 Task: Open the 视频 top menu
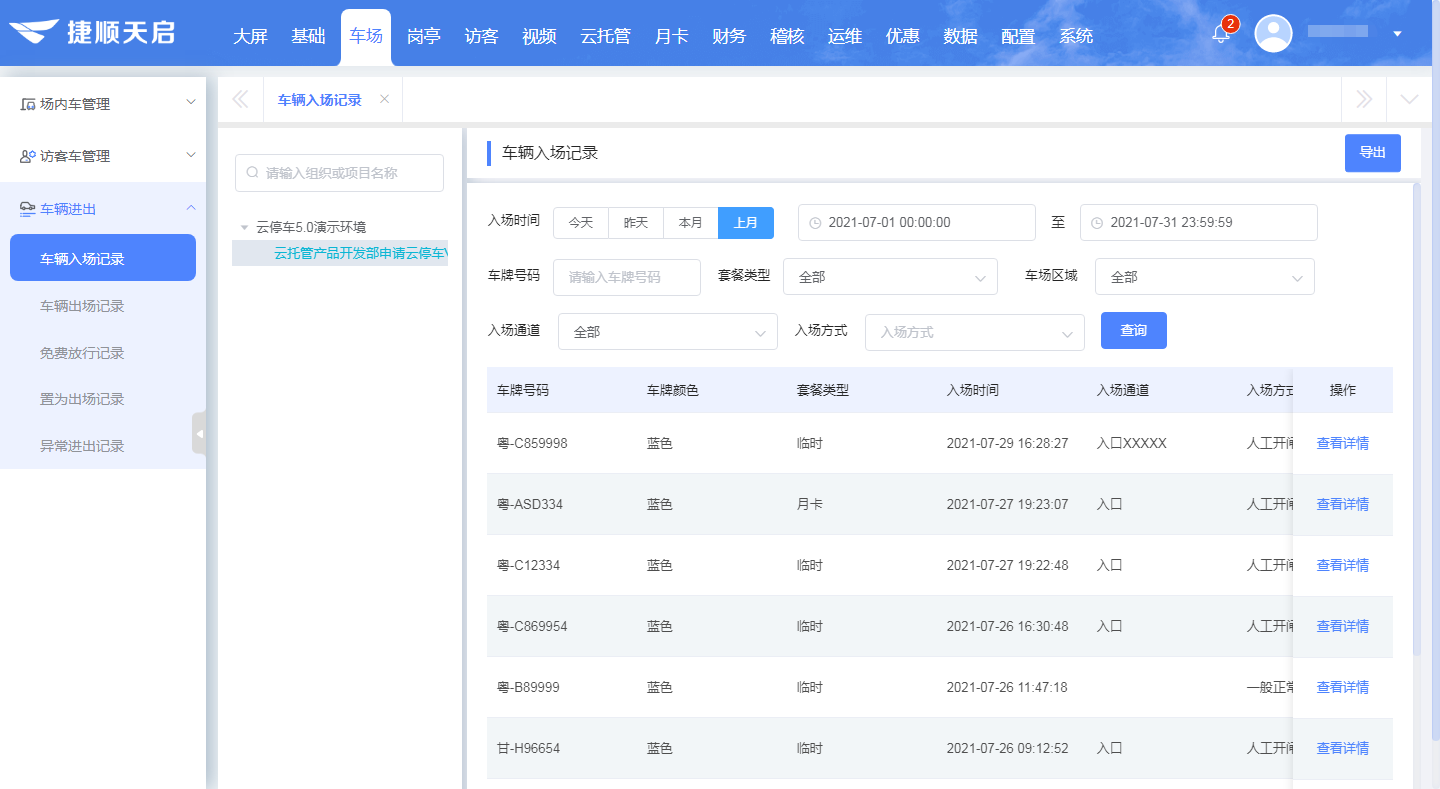539,37
